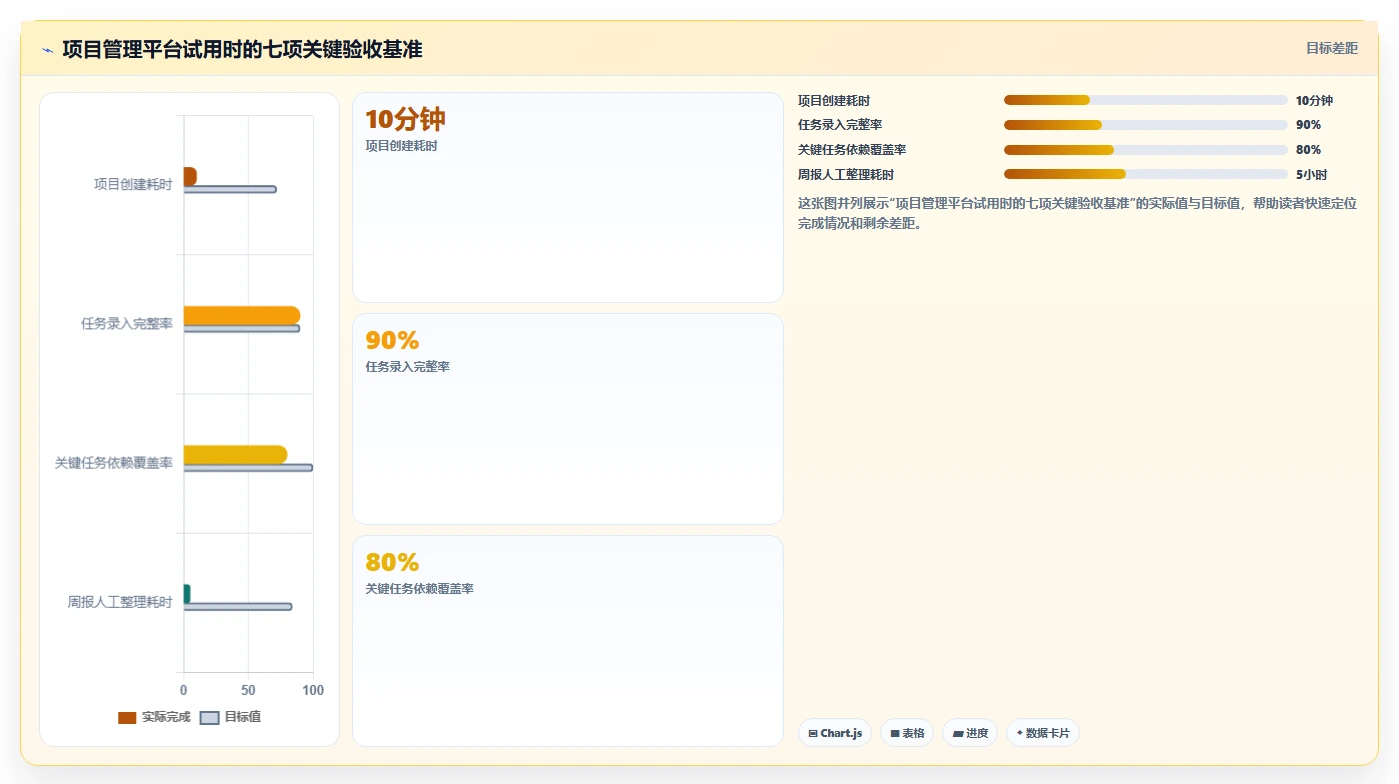The height and width of the screenshot is (784, 1399).
Task: Click the 5小时 value in the progress list
Action: click(x=1311, y=175)
